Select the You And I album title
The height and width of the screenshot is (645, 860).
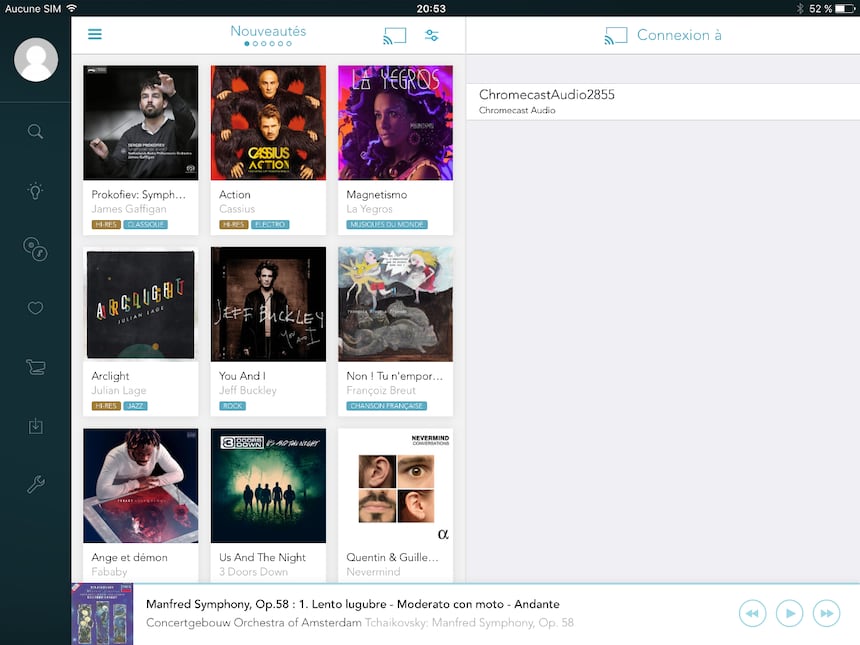click(x=242, y=376)
